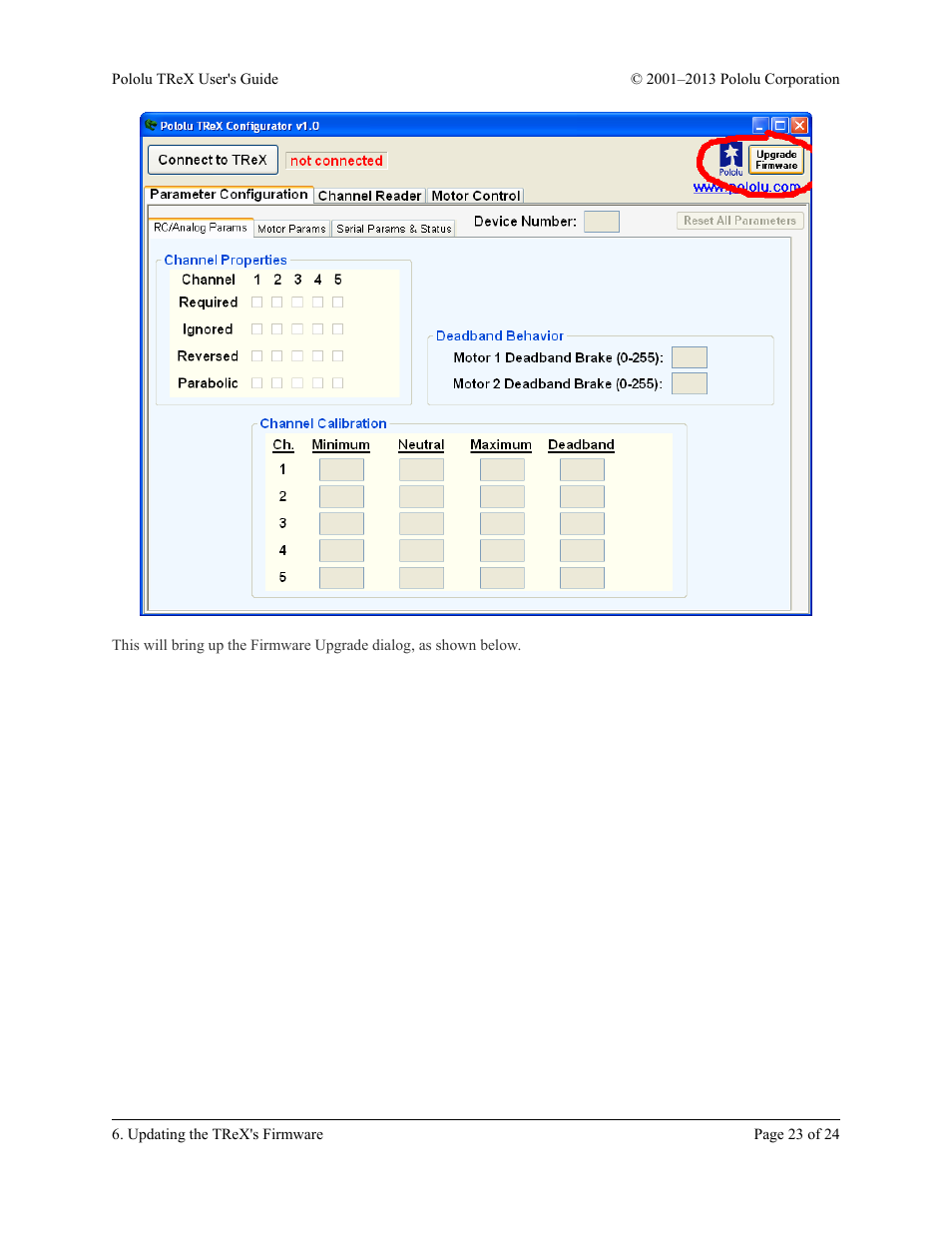Image resolution: width=952 pixels, height=1233 pixels.
Task: Click channel 1 Maximum calibration field
Action: pyautogui.click(x=502, y=469)
